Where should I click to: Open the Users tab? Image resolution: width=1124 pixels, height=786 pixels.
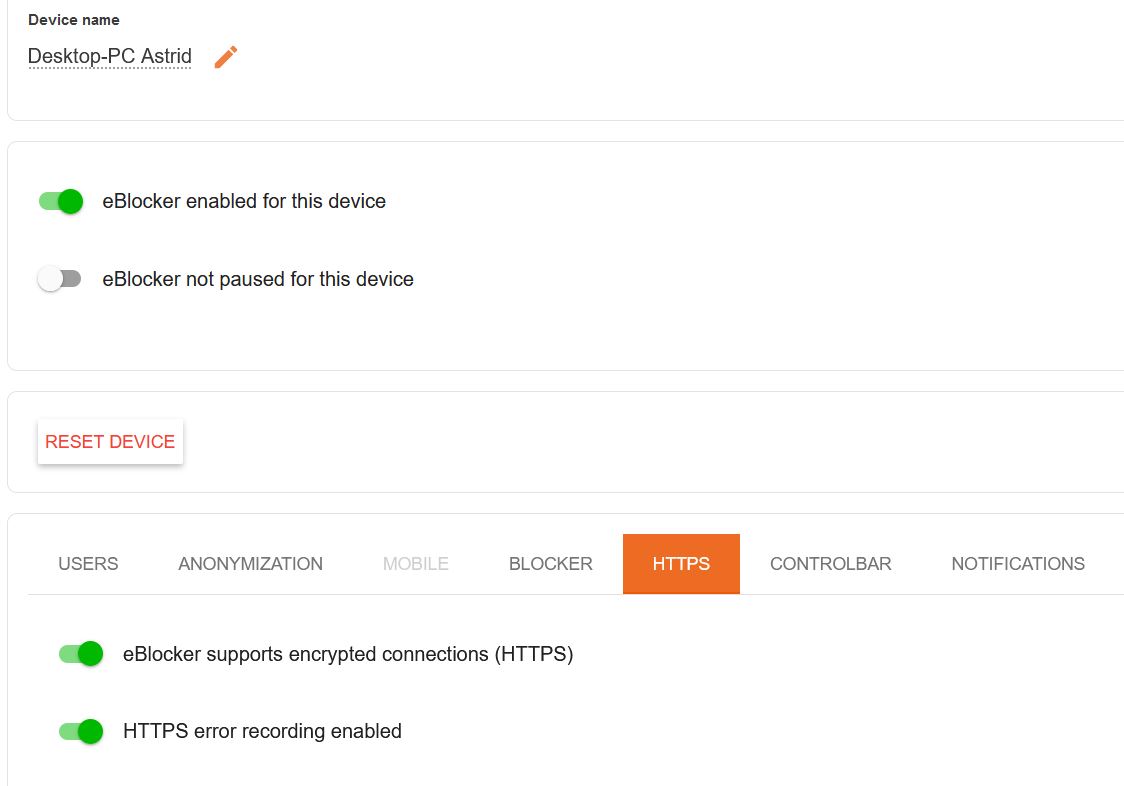(x=88, y=564)
